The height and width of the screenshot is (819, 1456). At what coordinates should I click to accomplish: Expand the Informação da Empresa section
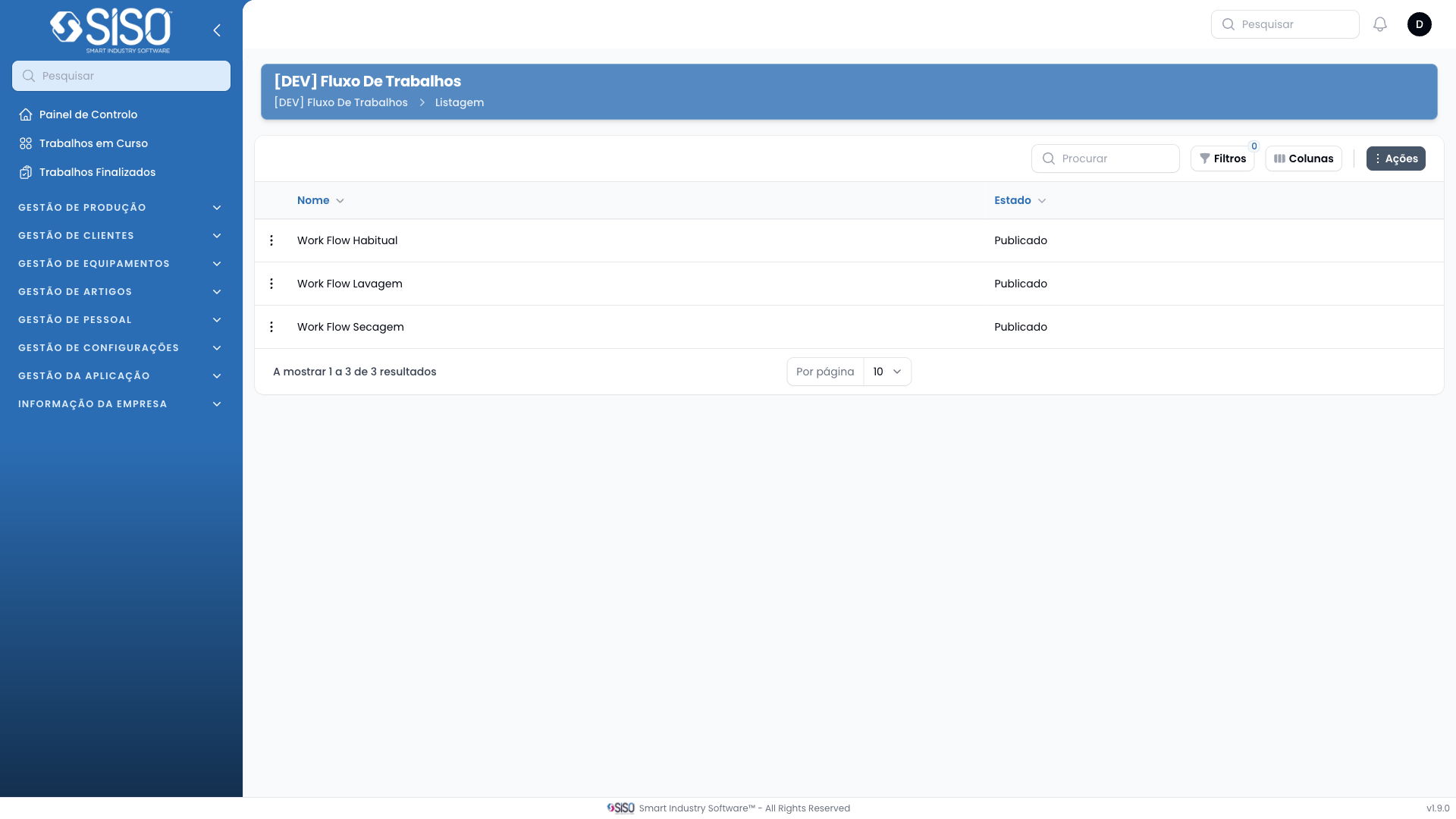point(120,404)
